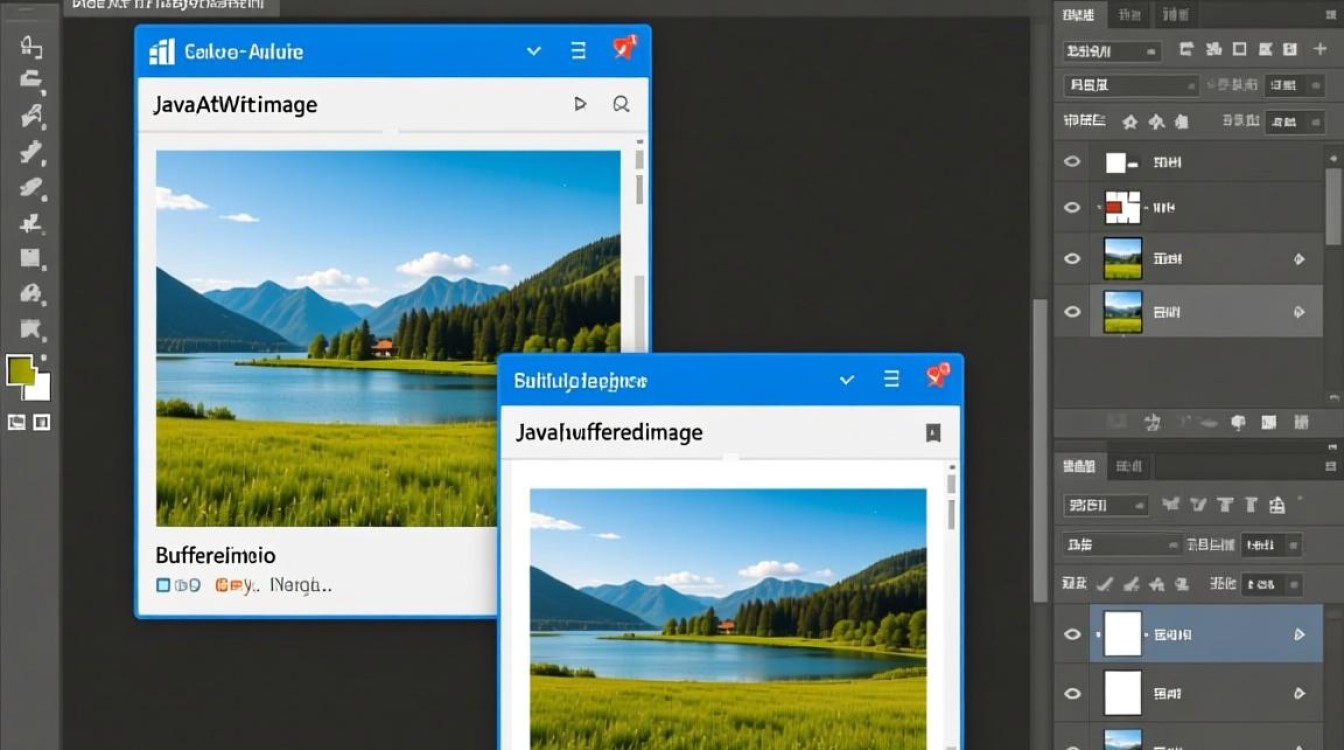
Task: Click the olive foreground color swatch
Action: (x=21, y=371)
